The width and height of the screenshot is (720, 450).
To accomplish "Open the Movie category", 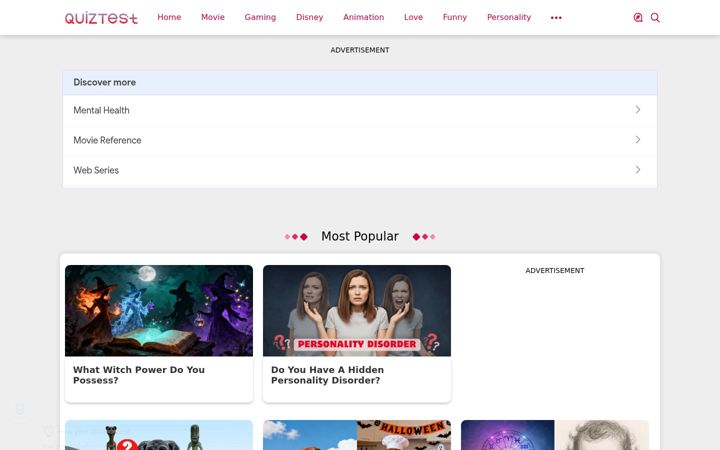I will point(213,17).
